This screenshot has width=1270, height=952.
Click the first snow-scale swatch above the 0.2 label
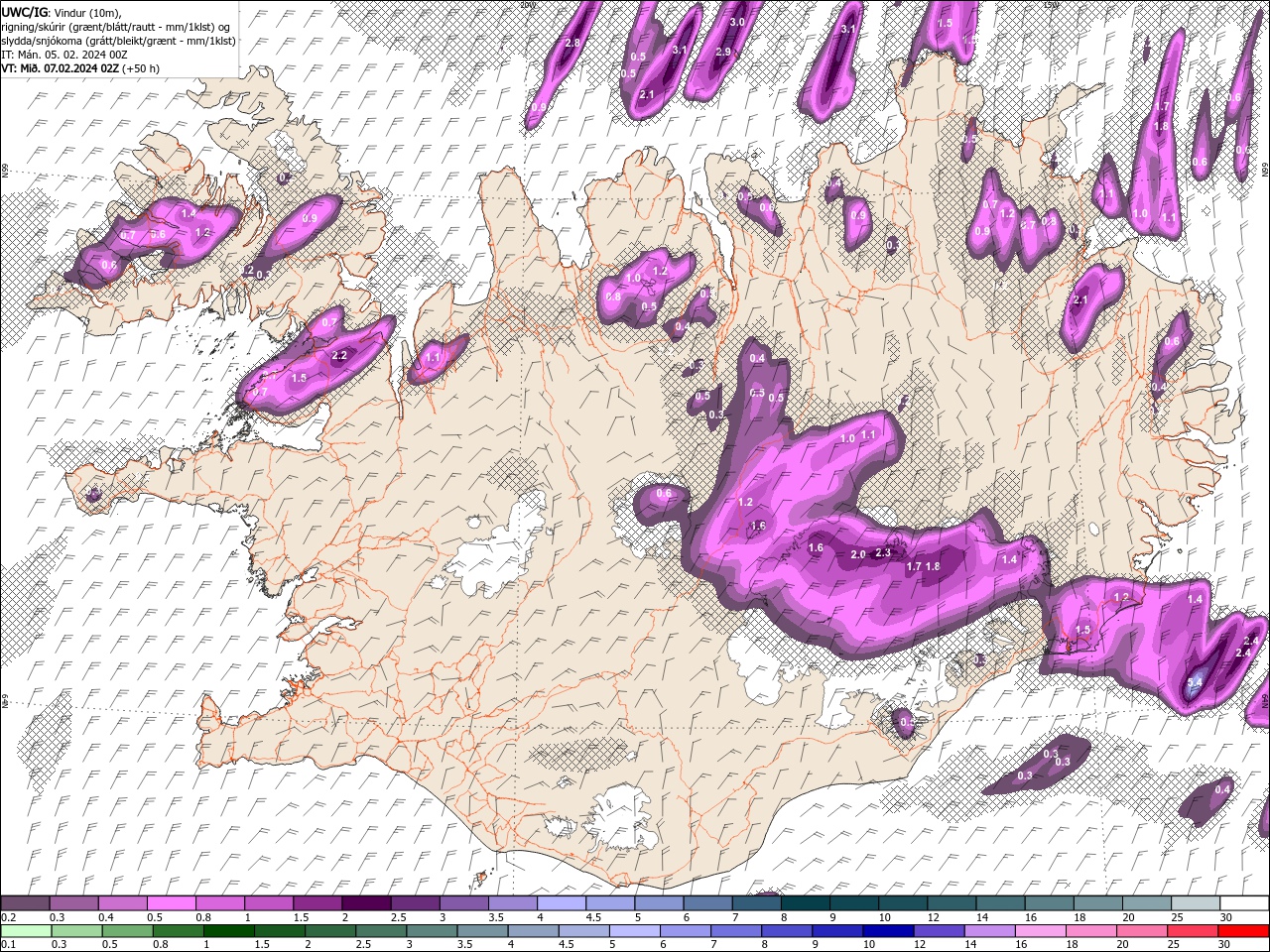point(25,903)
